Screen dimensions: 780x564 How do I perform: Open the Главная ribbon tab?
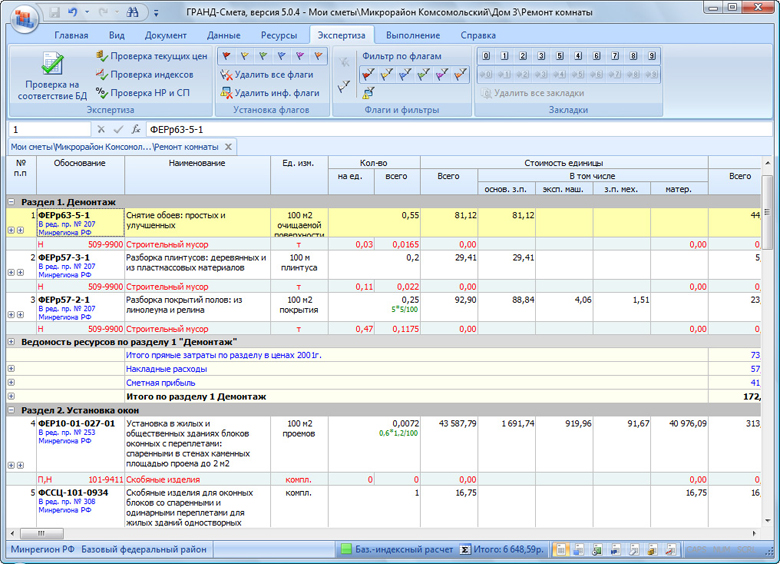point(71,35)
